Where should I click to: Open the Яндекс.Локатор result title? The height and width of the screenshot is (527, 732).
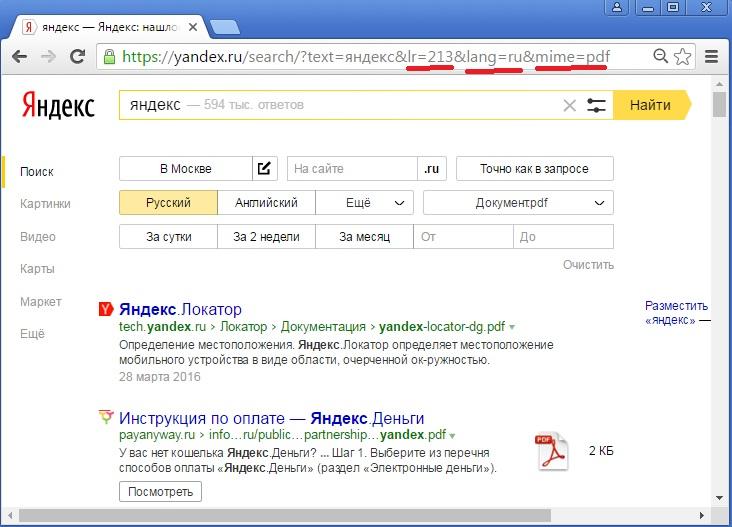point(180,309)
